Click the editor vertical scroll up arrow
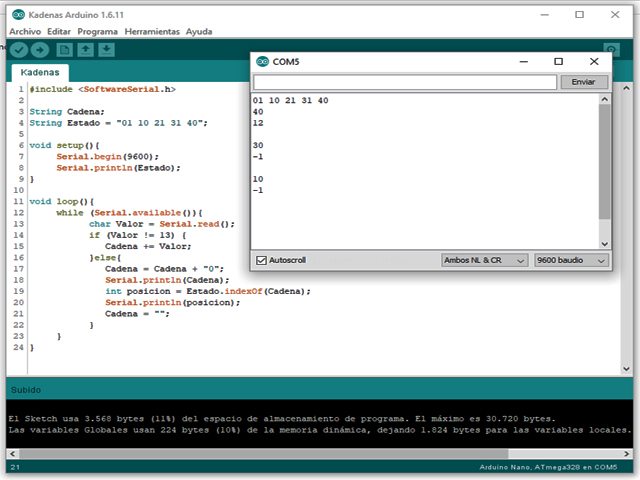The width and height of the screenshot is (640, 480). tap(627, 88)
